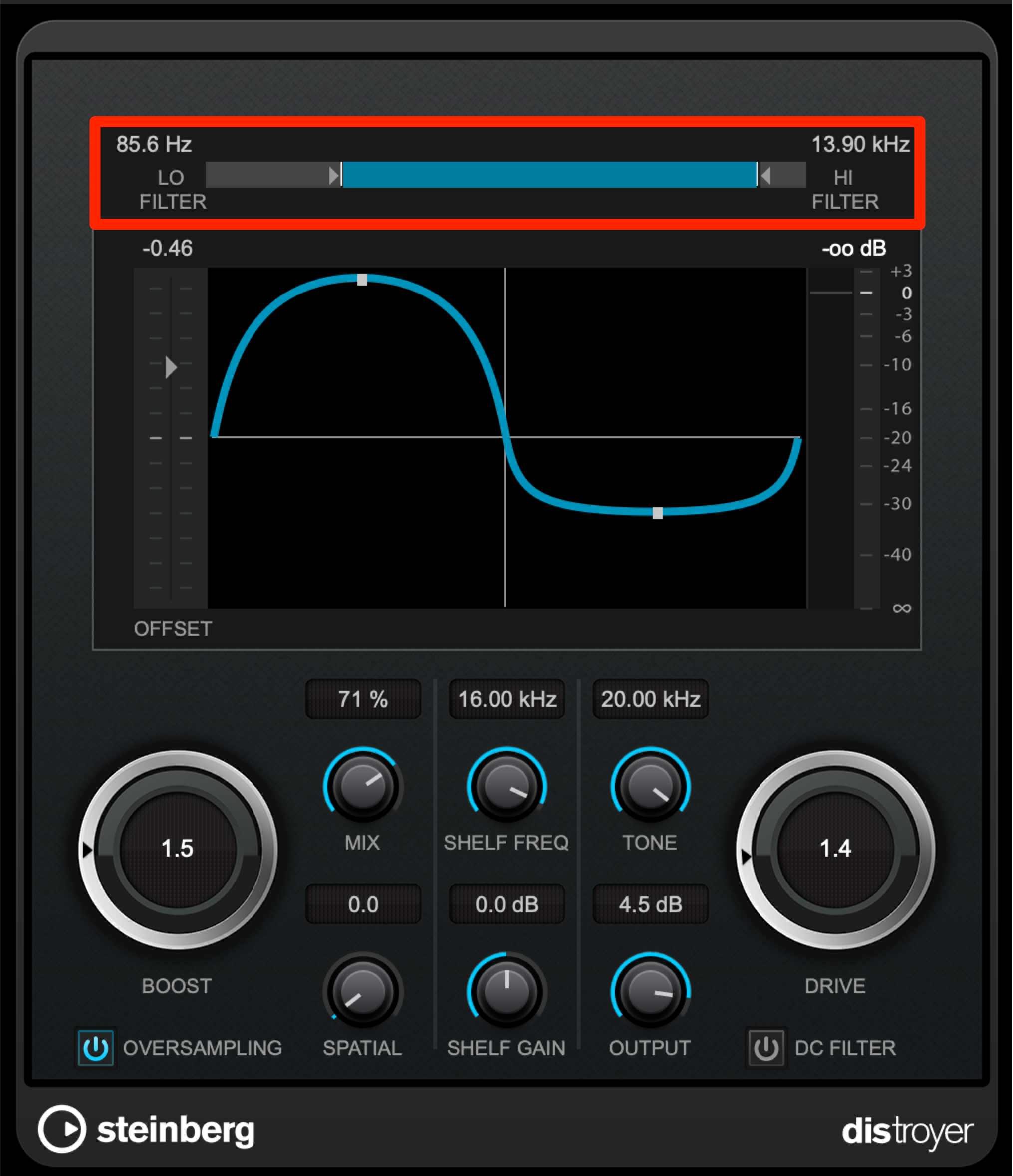Select the 20.00 kHz tone value field
Image resolution: width=1013 pixels, height=1176 pixels.
[x=650, y=699]
